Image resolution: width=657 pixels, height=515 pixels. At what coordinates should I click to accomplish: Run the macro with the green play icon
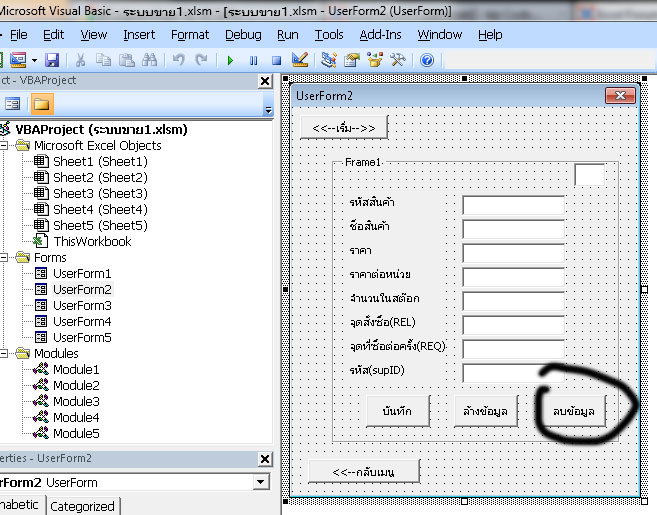tap(230, 60)
